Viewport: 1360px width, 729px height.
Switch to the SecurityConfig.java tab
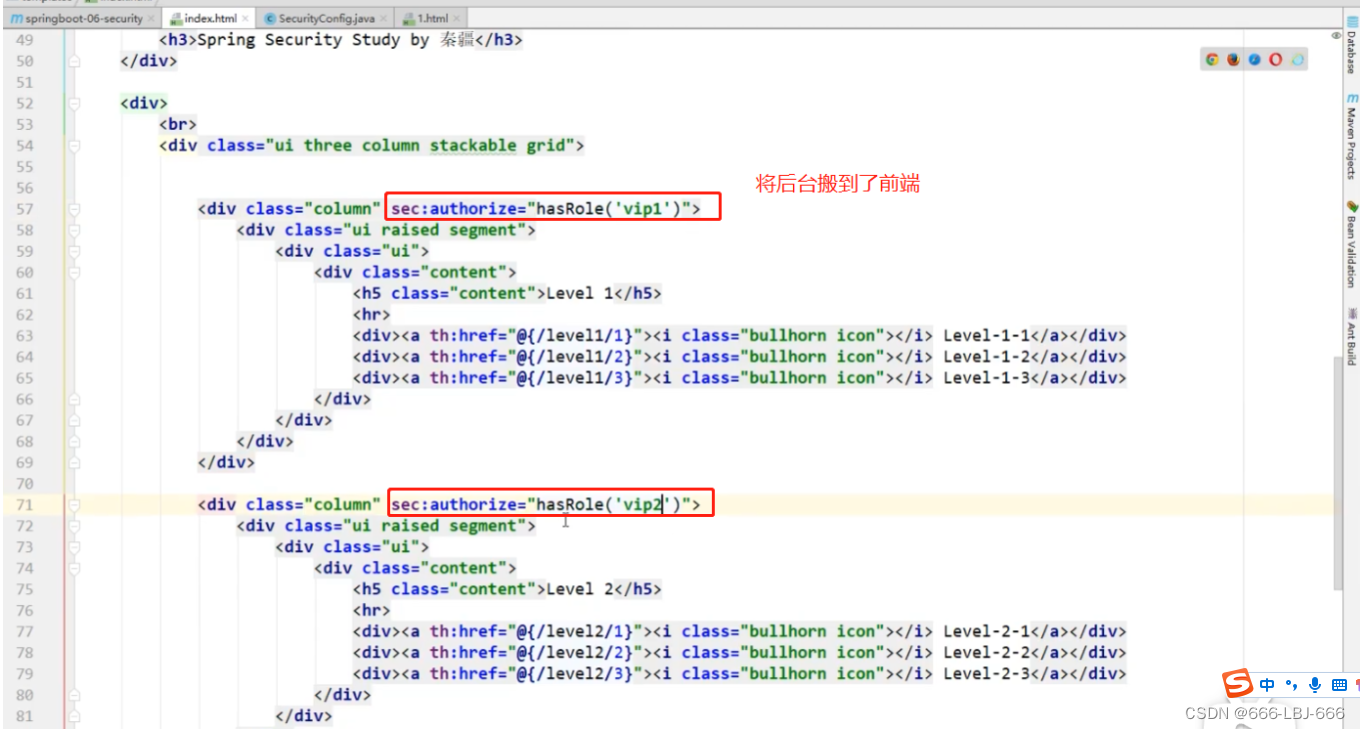click(x=326, y=18)
